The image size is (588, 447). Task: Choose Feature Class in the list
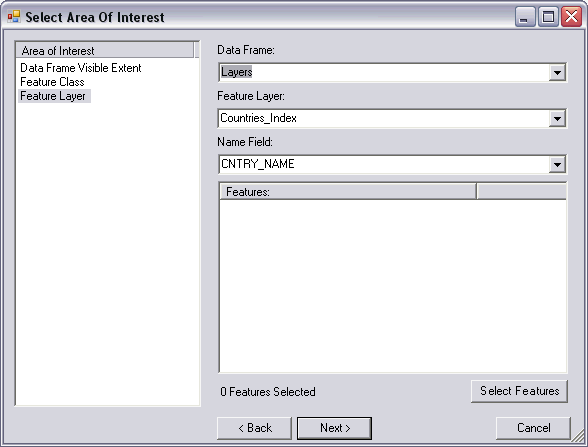52,82
